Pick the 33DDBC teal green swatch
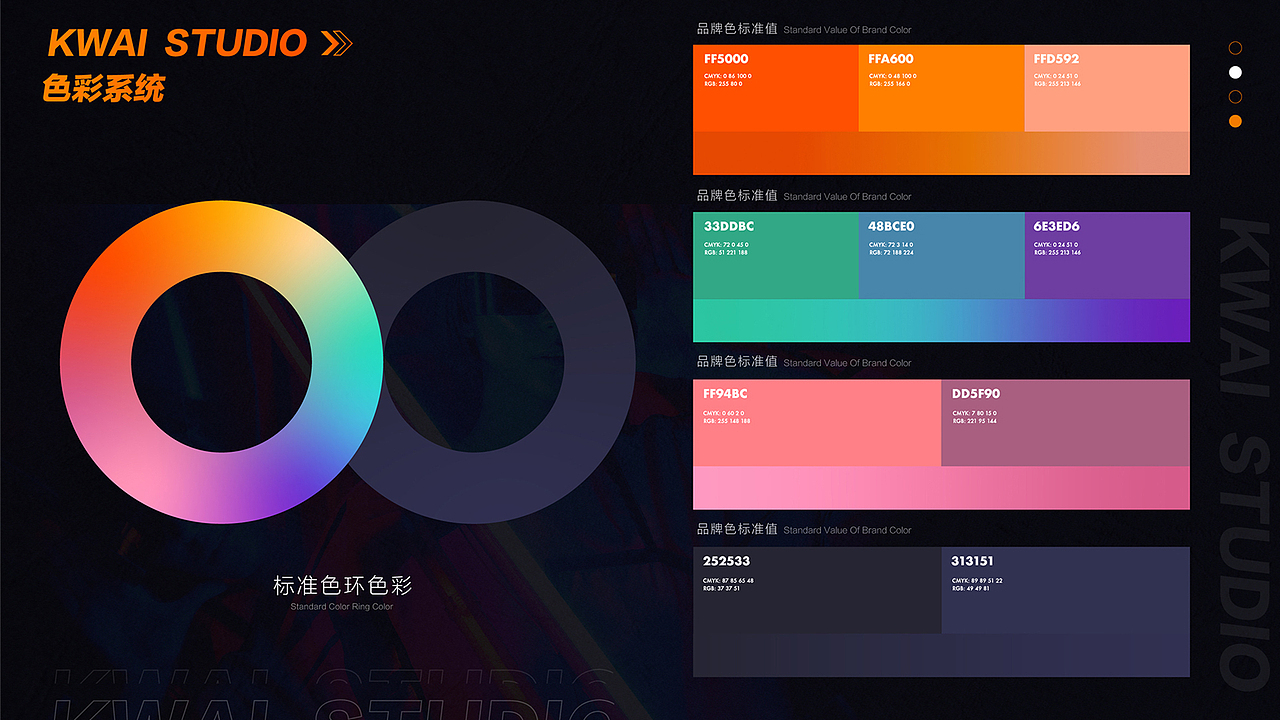This screenshot has width=1280, height=720. pyautogui.click(x=776, y=255)
